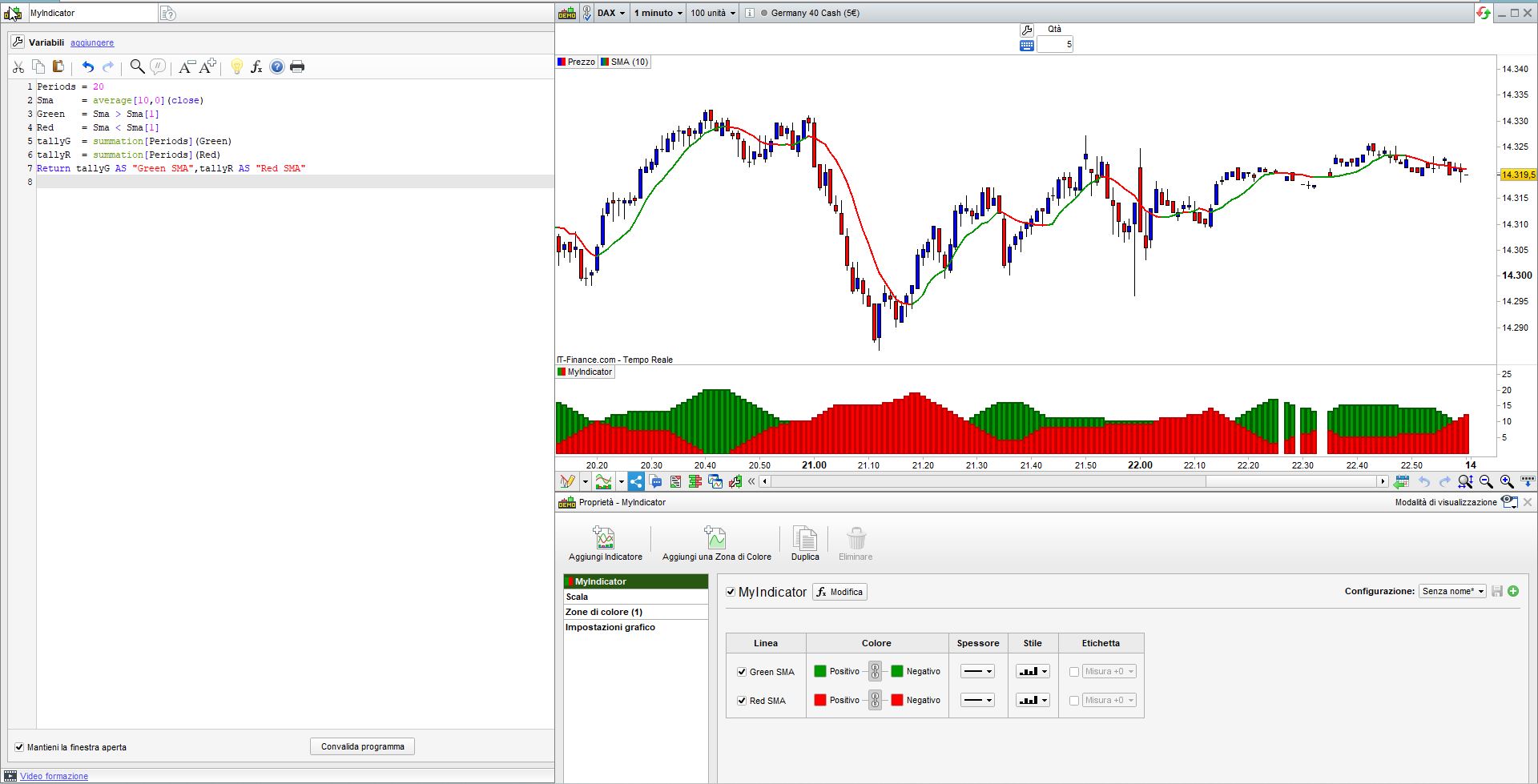Viewport: 1538px width, 784px height.
Task: Click the instrument info icon beside Germany 40
Action: pyautogui.click(x=749, y=13)
